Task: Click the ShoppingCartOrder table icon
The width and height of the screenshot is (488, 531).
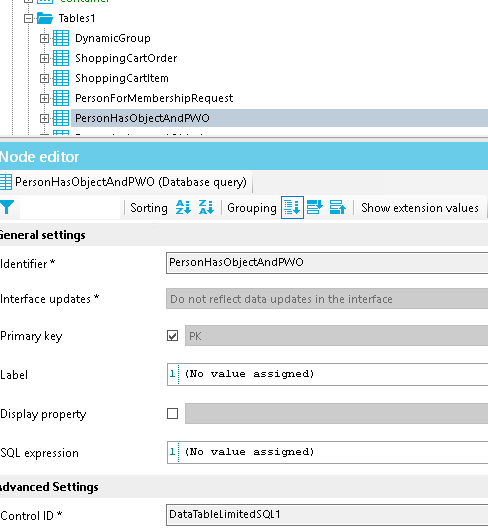Action: [x=61, y=58]
